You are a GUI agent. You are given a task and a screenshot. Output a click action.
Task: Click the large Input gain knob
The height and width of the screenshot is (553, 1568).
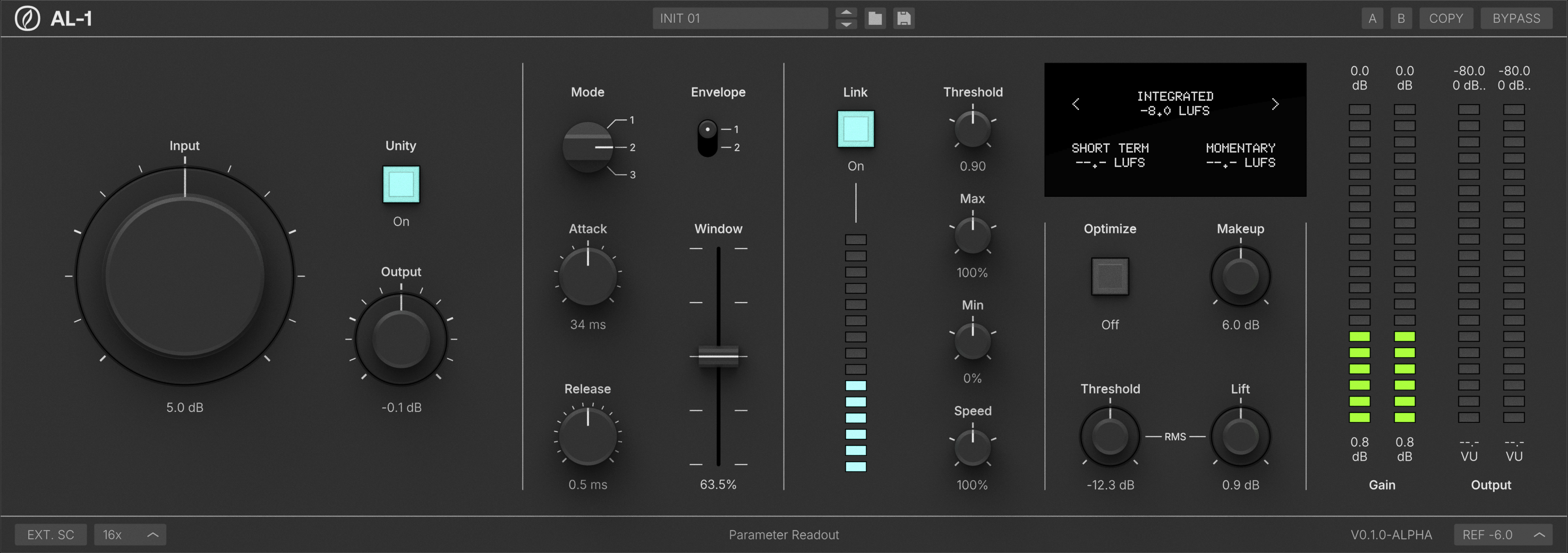click(184, 275)
